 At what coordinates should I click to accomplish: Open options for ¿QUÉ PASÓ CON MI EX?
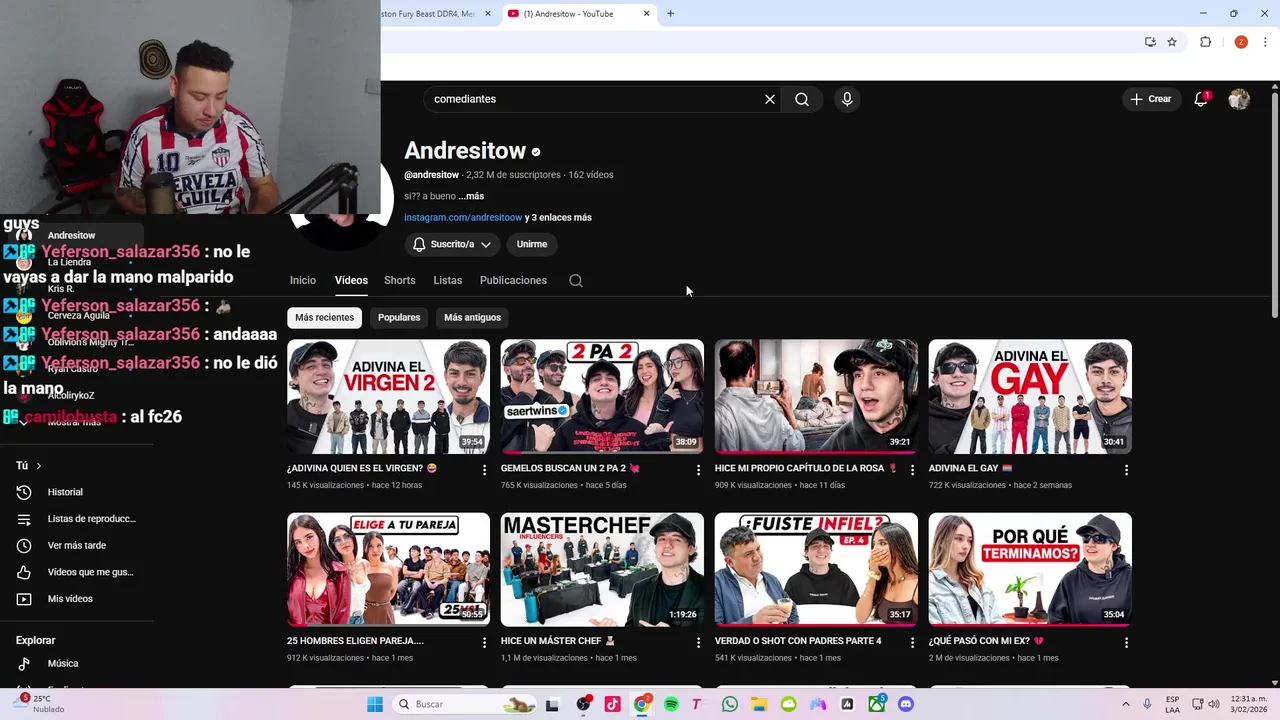(1126, 643)
